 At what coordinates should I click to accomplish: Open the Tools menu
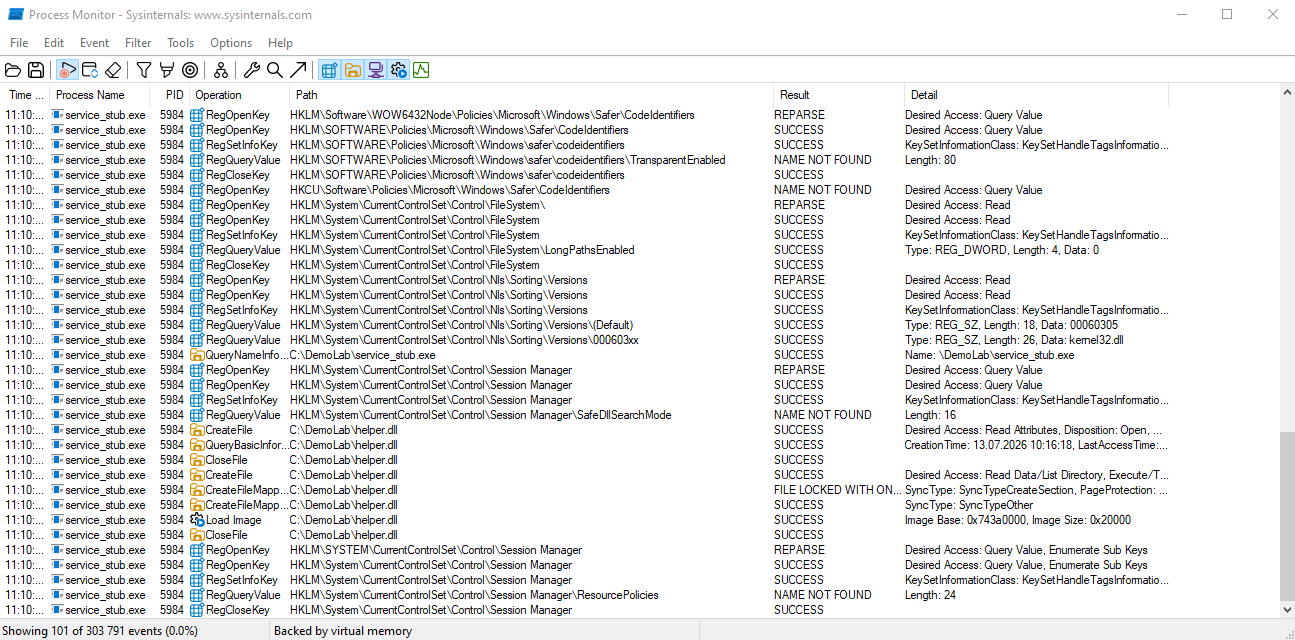[181, 43]
